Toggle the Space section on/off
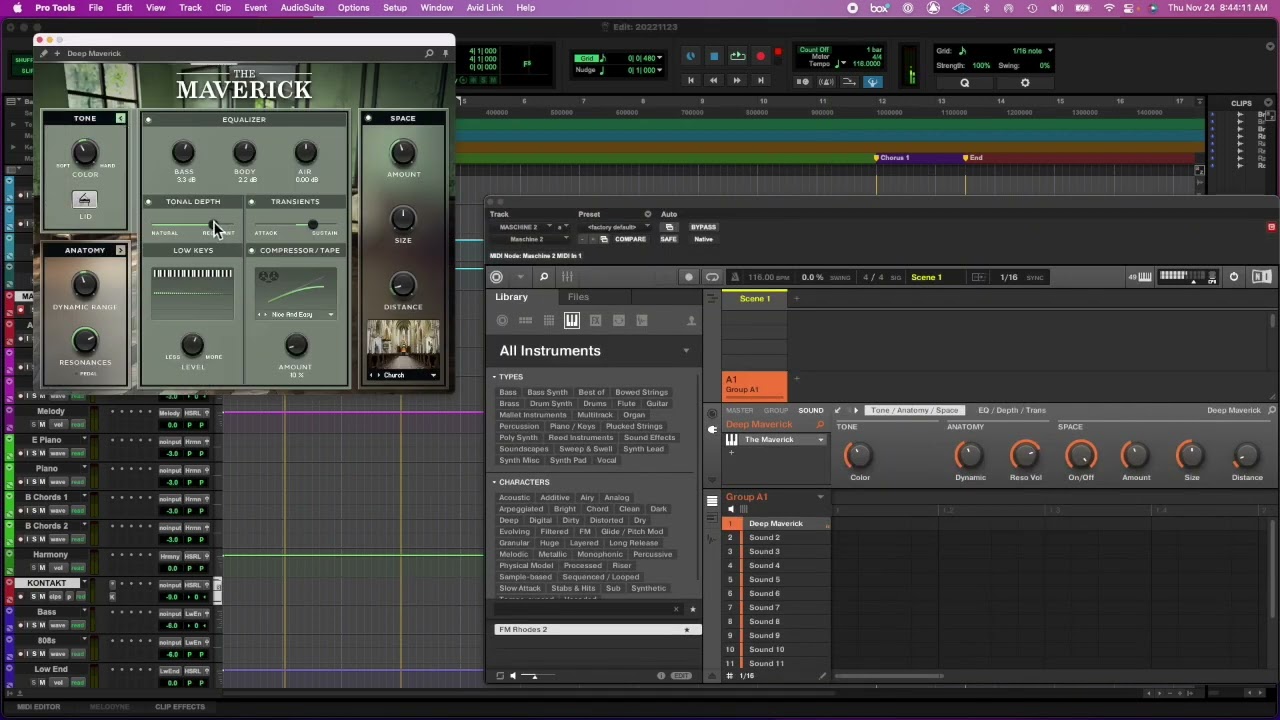This screenshot has height=720, width=1280. 368,118
